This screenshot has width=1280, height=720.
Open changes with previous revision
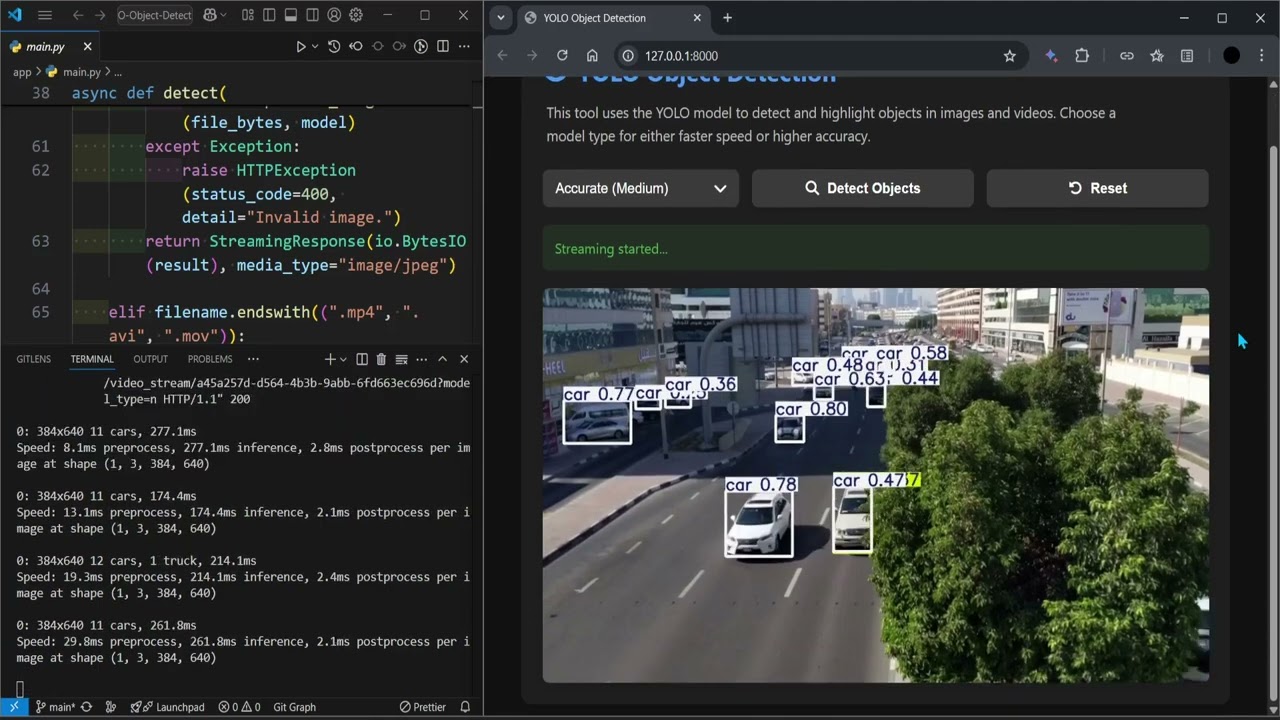tap(356, 46)
